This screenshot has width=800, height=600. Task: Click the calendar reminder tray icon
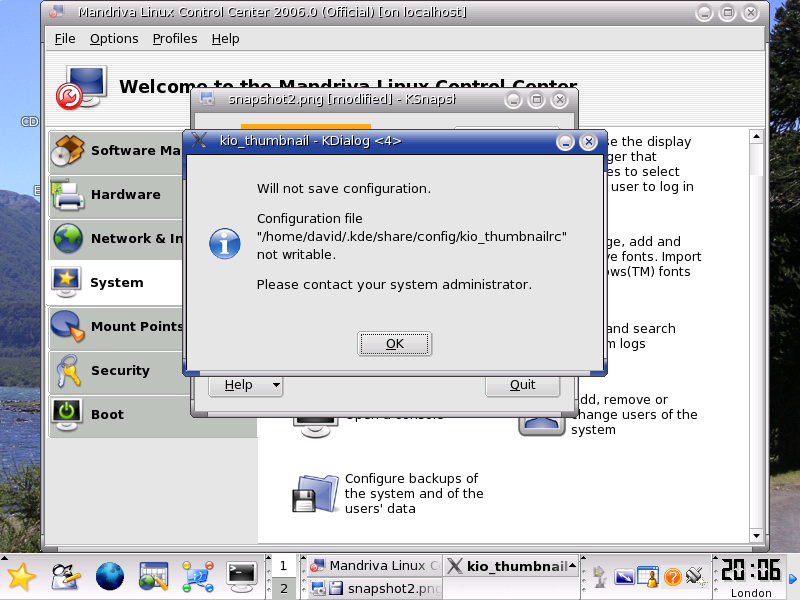[x=648, y=577]
